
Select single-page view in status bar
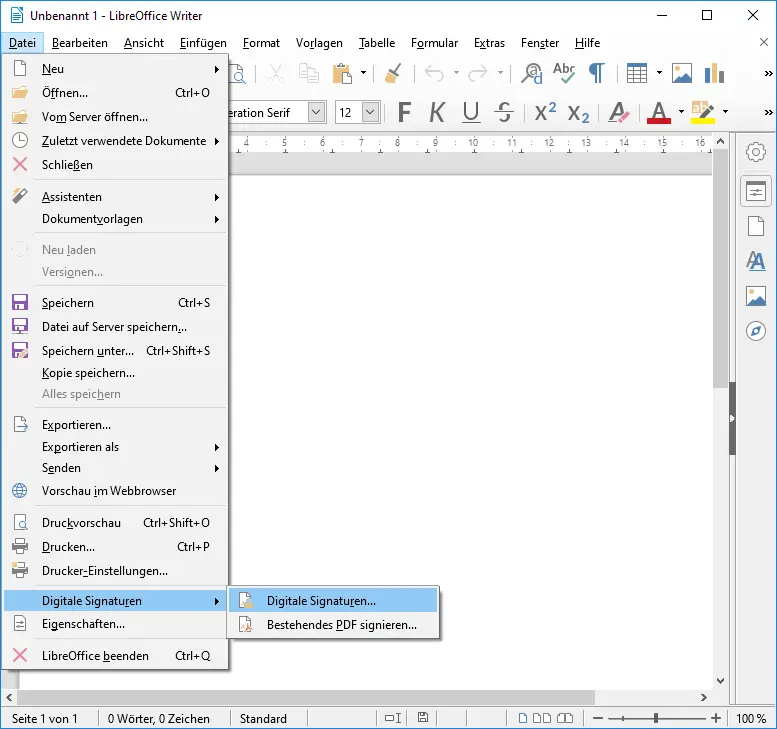point(522,718)
